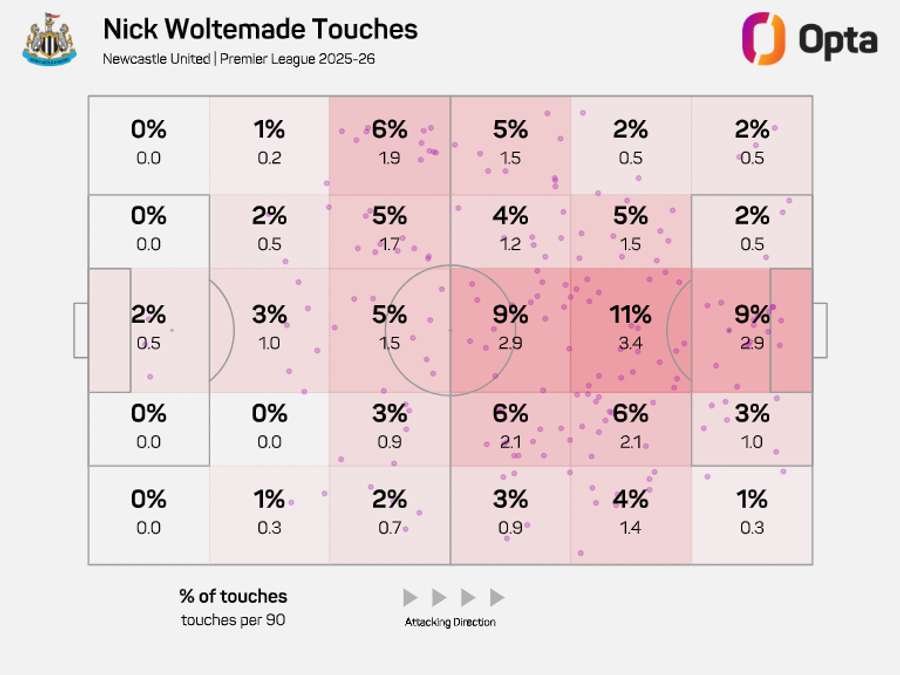Click the Nick Woltemade Touches title

pos(260,29)
